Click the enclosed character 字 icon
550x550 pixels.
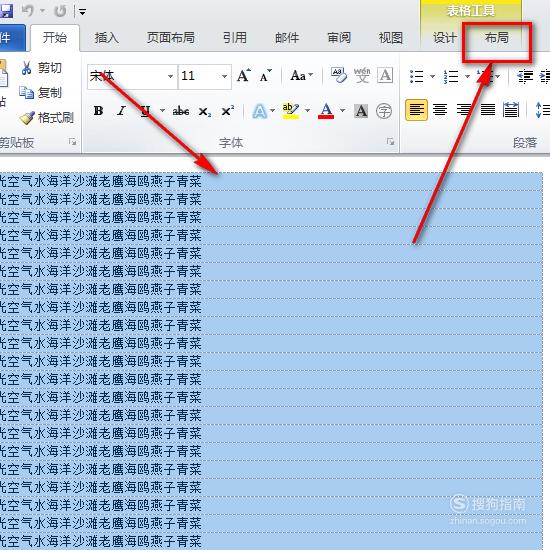(384, 111)
